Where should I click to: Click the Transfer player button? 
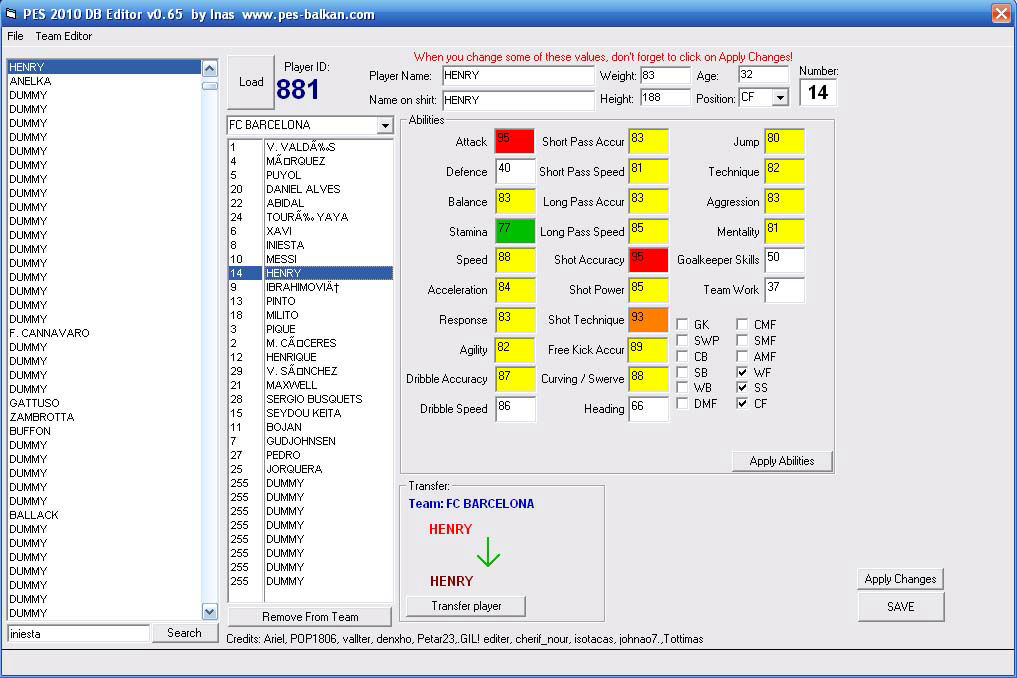click(x=466, y=606)
